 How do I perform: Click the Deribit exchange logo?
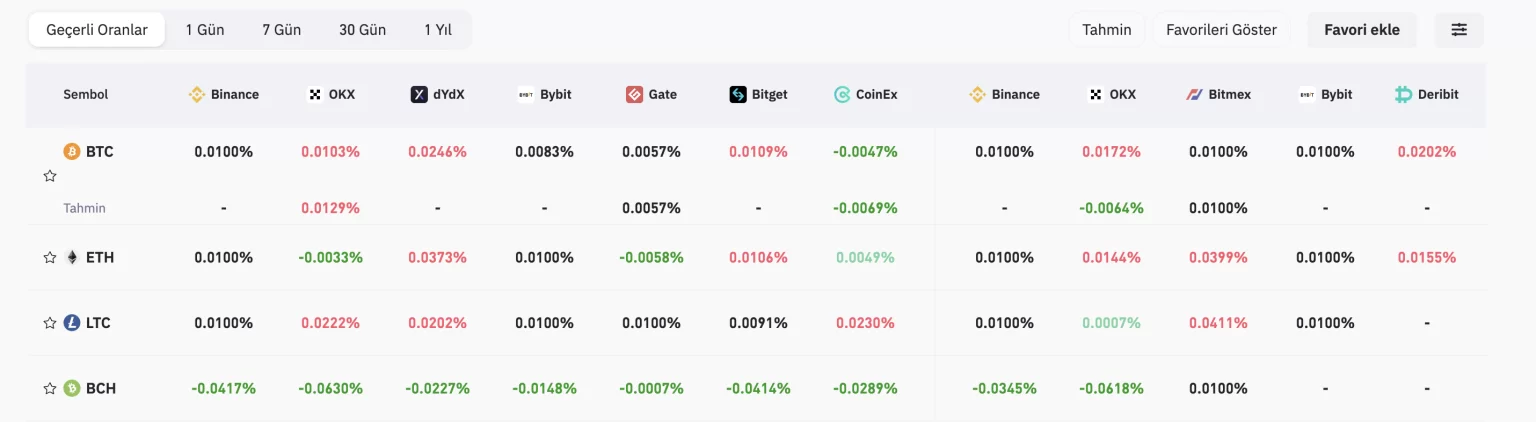(x=1404, y=94)
